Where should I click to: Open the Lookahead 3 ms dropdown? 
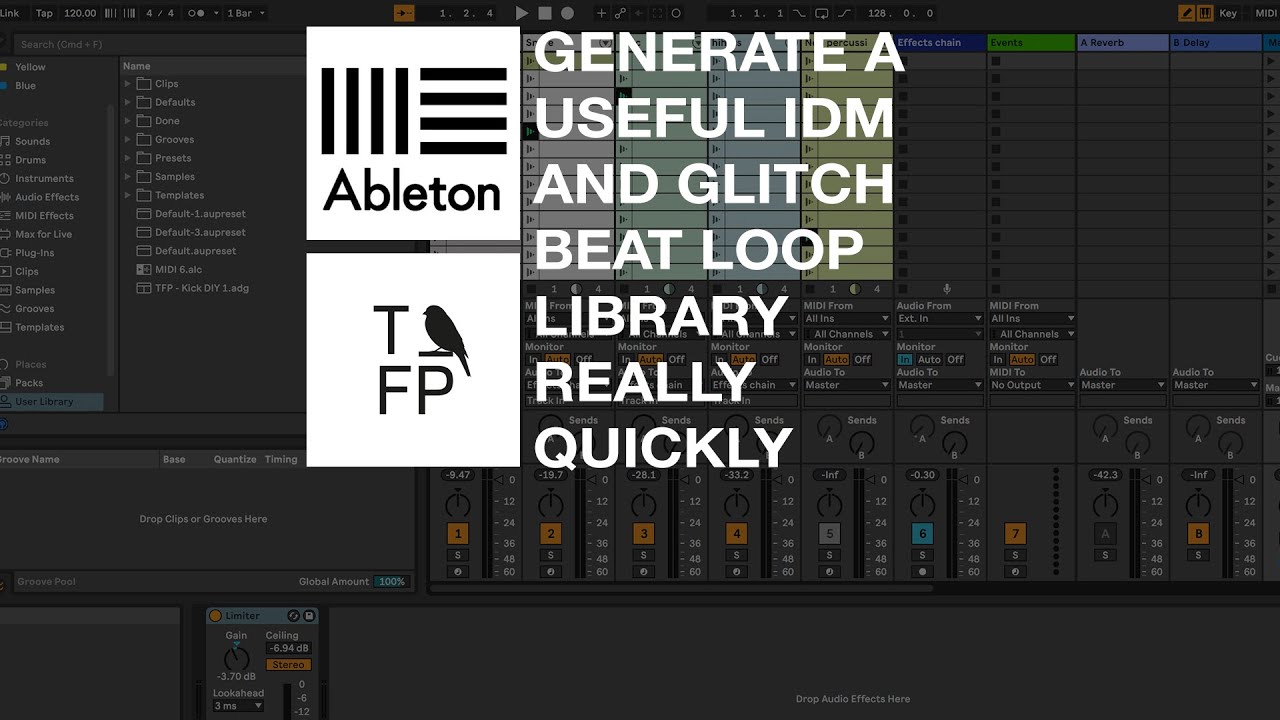238,706
